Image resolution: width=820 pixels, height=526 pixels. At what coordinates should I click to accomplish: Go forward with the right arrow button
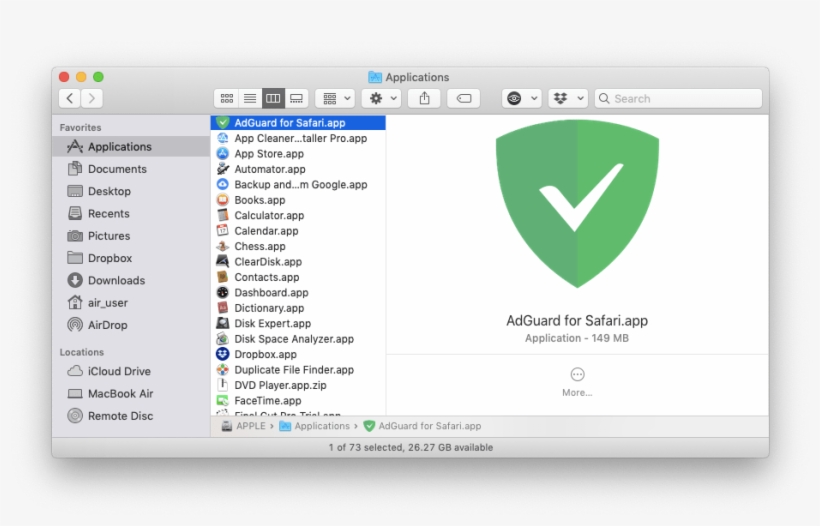pyautogui.click(x=92, y=98)
